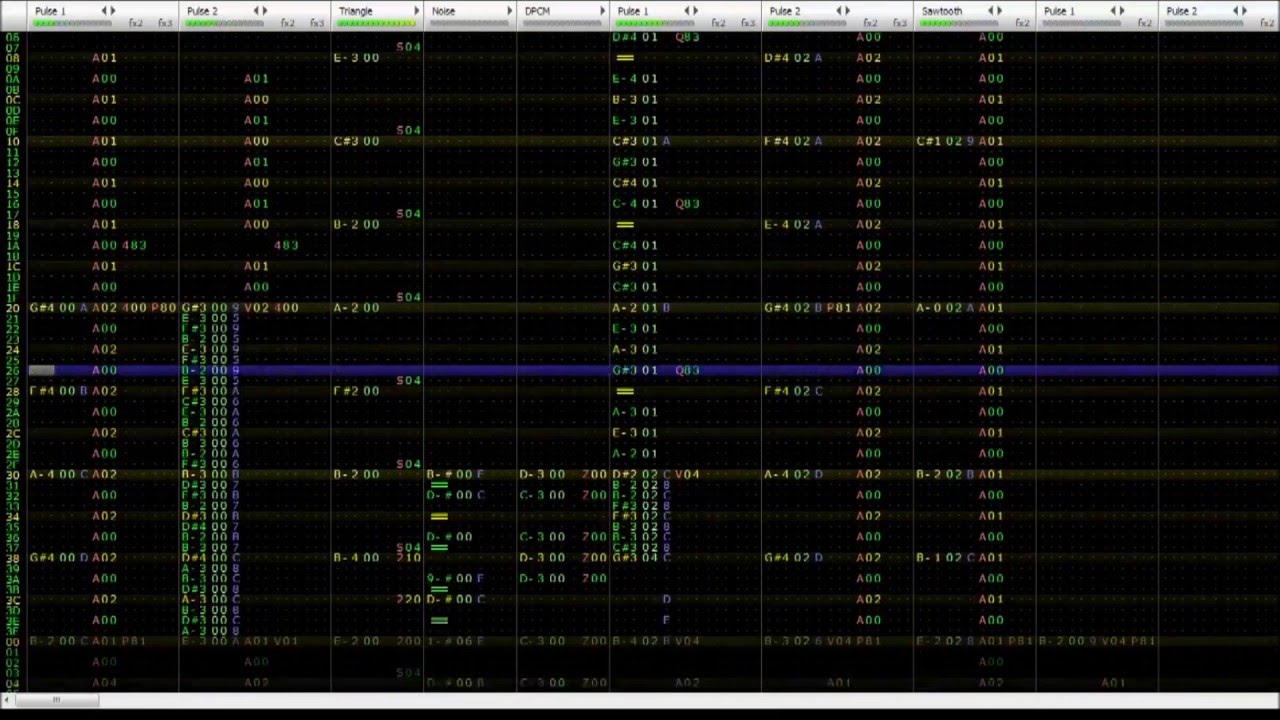Click the Sawtooth channel volume meter
Image resolution: width=1280 pixels, height=720 pixels.
coord(959,23)
